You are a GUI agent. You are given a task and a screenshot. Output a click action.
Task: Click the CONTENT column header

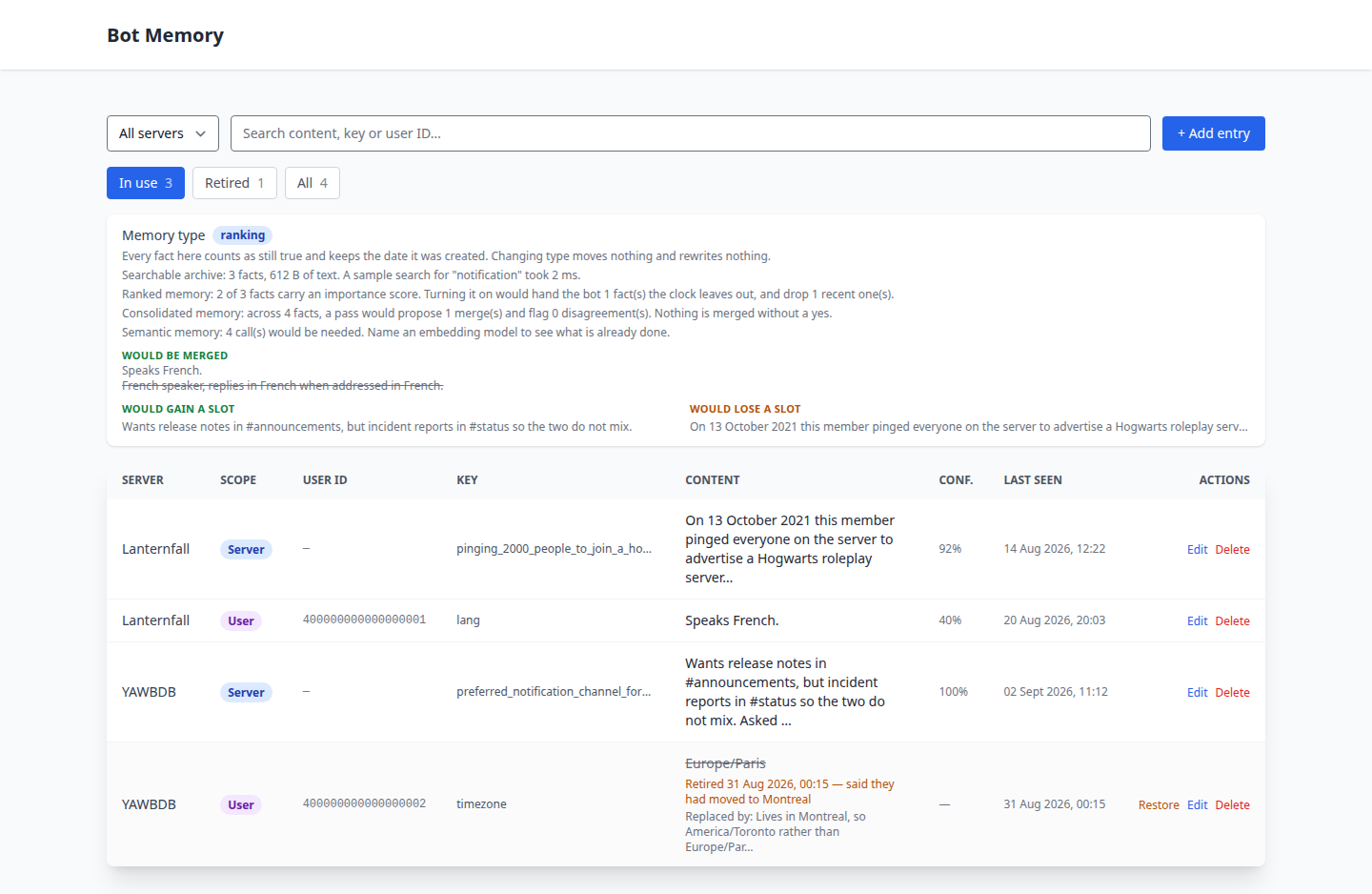pos(713,480)
